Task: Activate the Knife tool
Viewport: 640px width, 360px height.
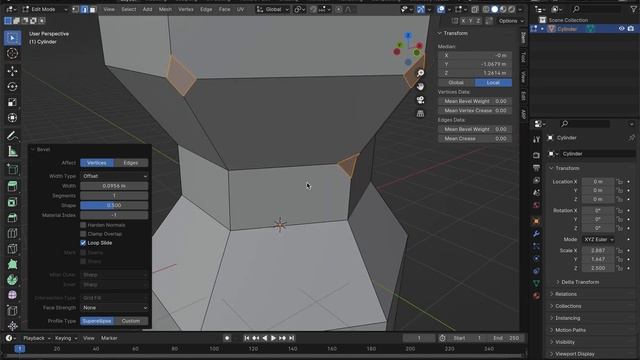Action: [x=12, y=249]
